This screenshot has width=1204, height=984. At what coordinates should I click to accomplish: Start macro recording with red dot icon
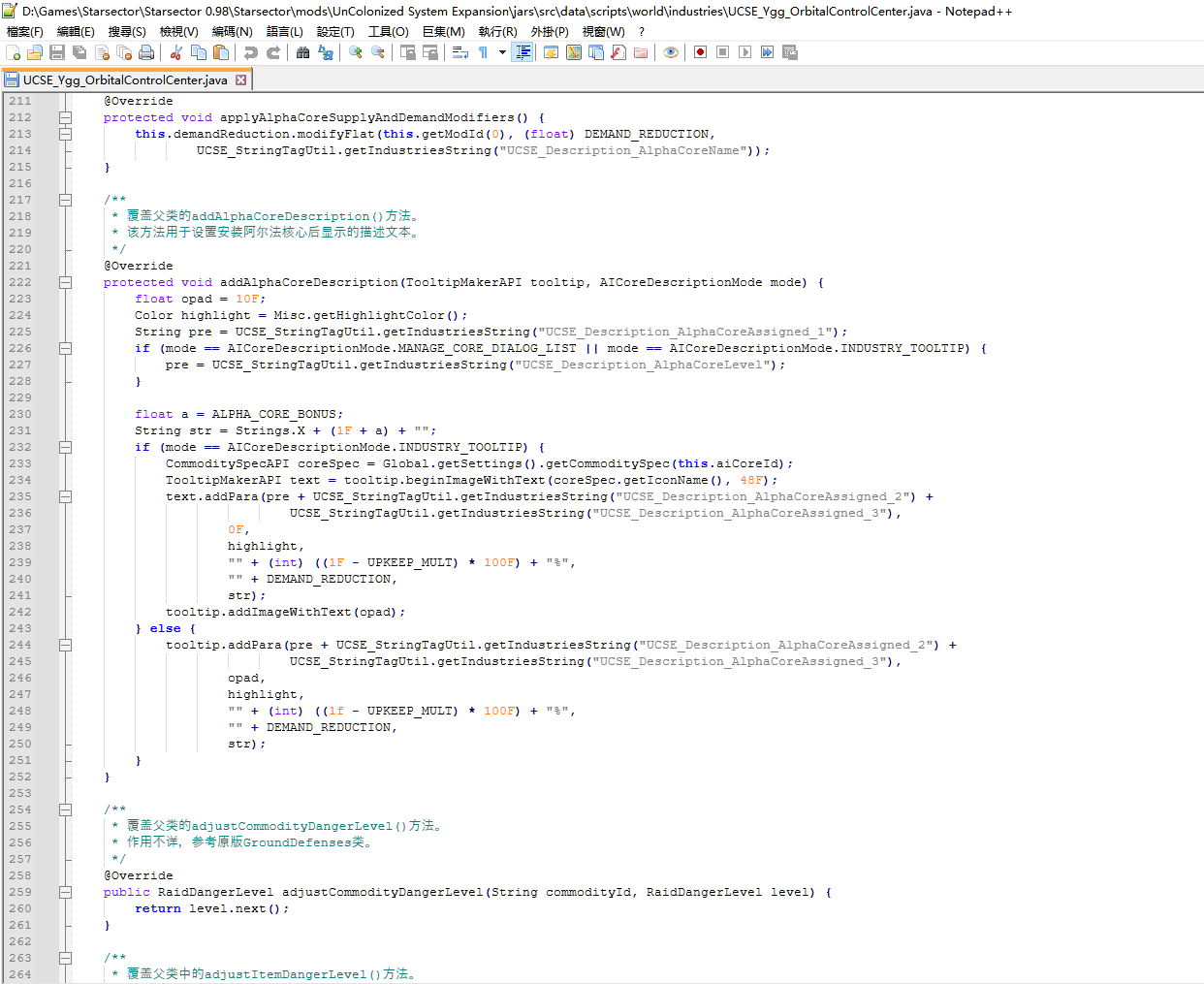click(700, 52)
